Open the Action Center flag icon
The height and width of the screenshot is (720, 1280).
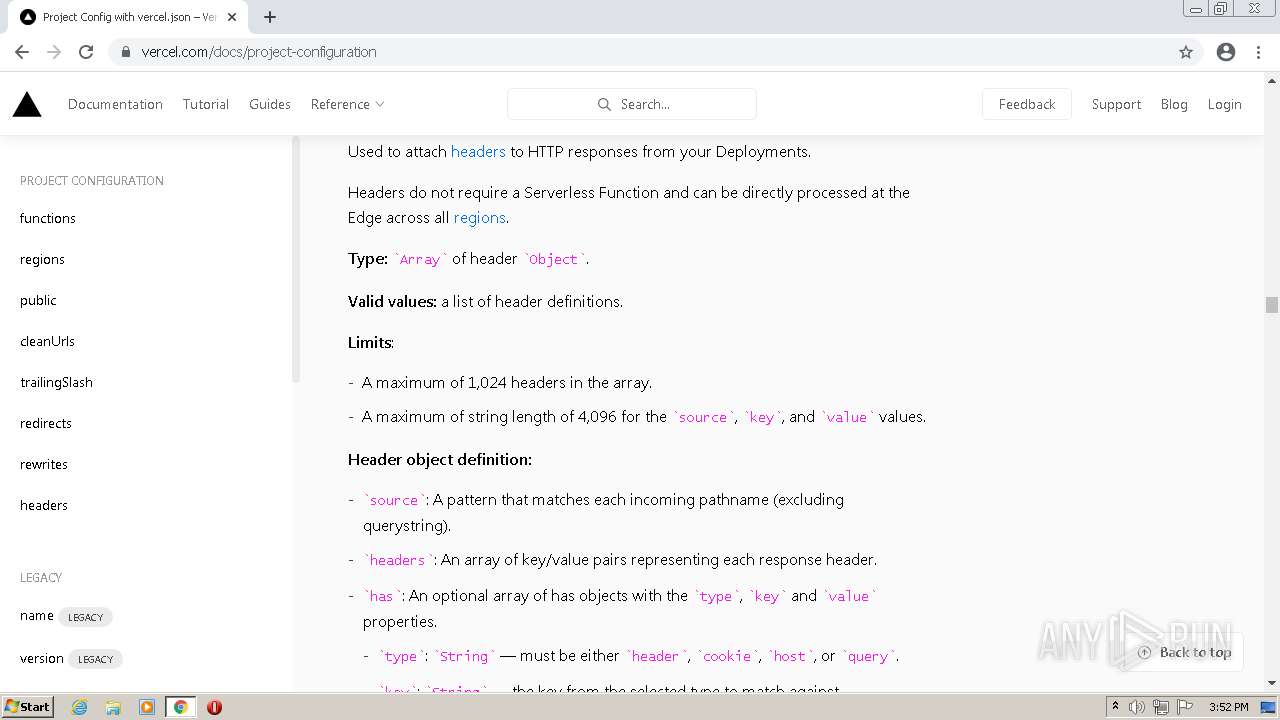pyautogui.click(x=1184, y=707)
